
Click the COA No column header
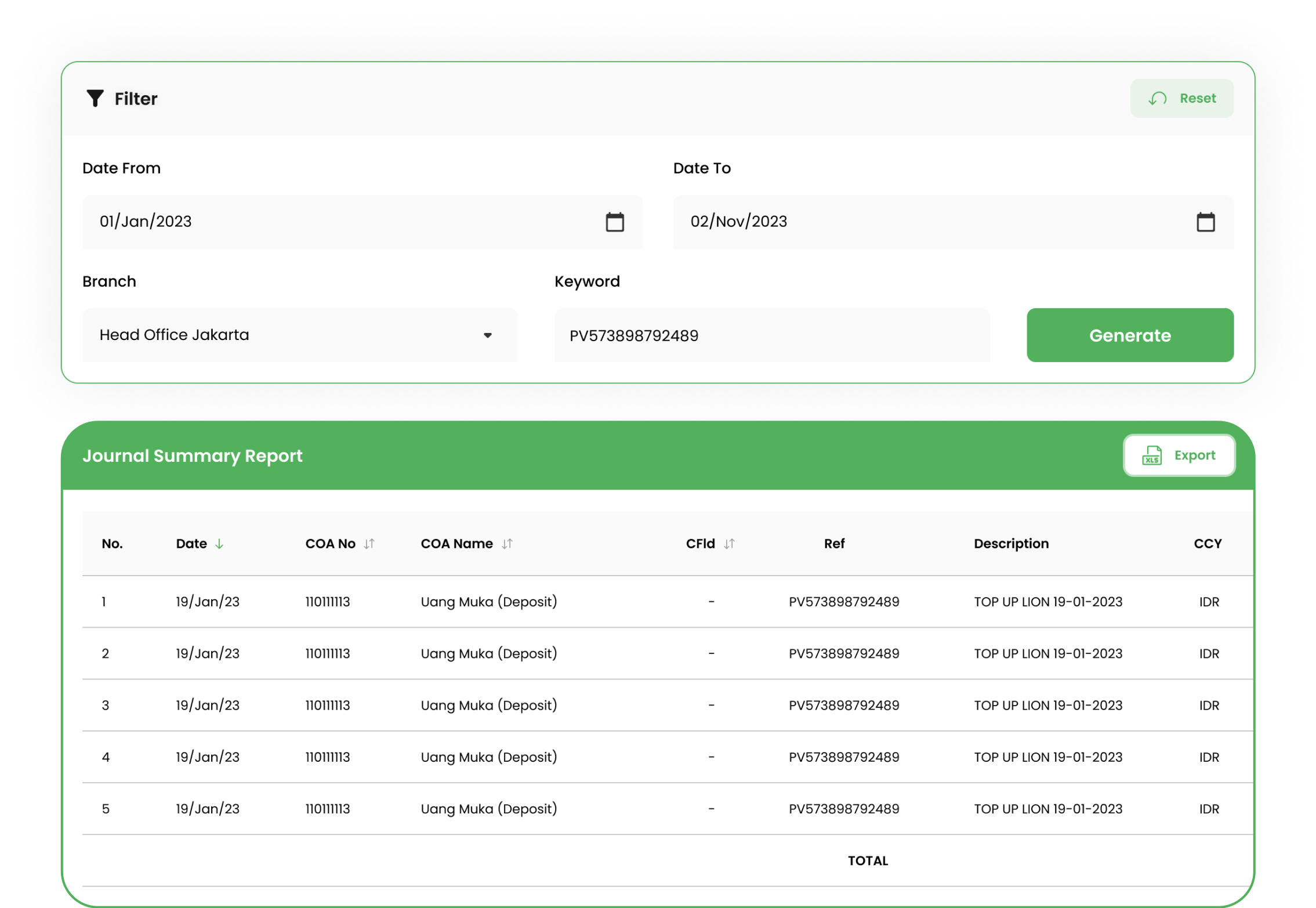point(330,544)
